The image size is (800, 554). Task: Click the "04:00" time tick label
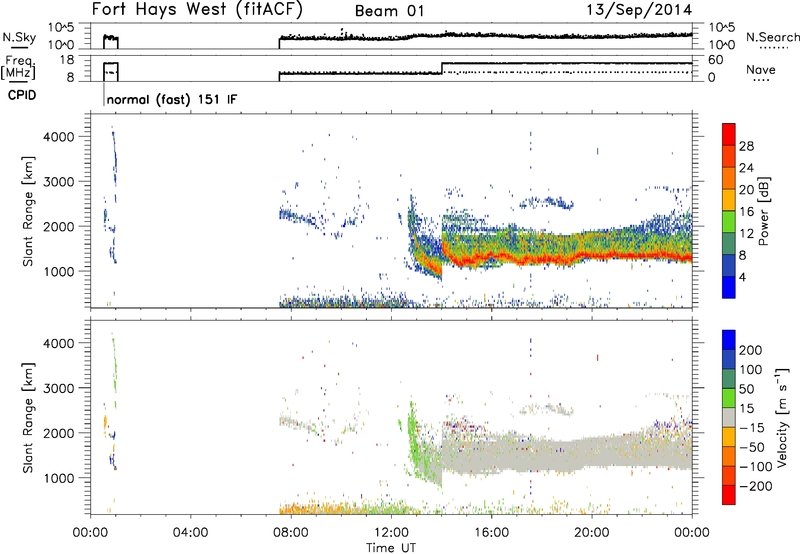[190, 533]
